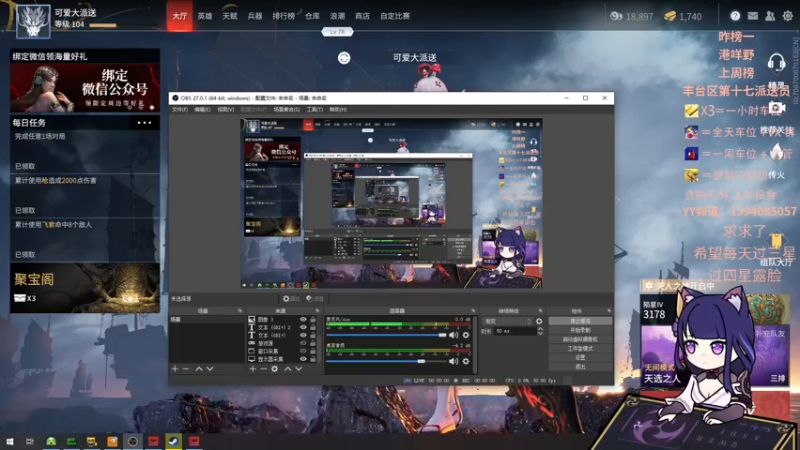Move scene down in OBS scenes panel
This screenshot has height=450, width=800.
210,368
